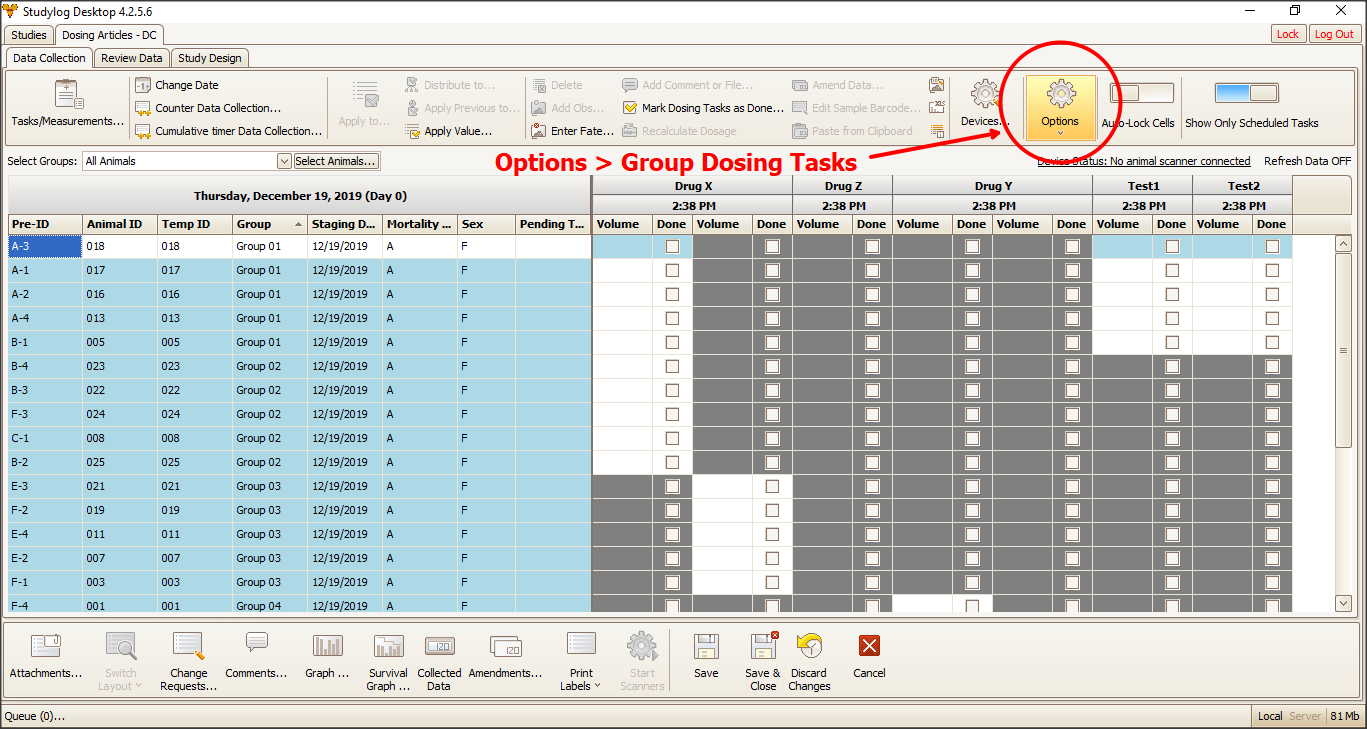Open Cumulative timer Data Collection

[228, 131]
